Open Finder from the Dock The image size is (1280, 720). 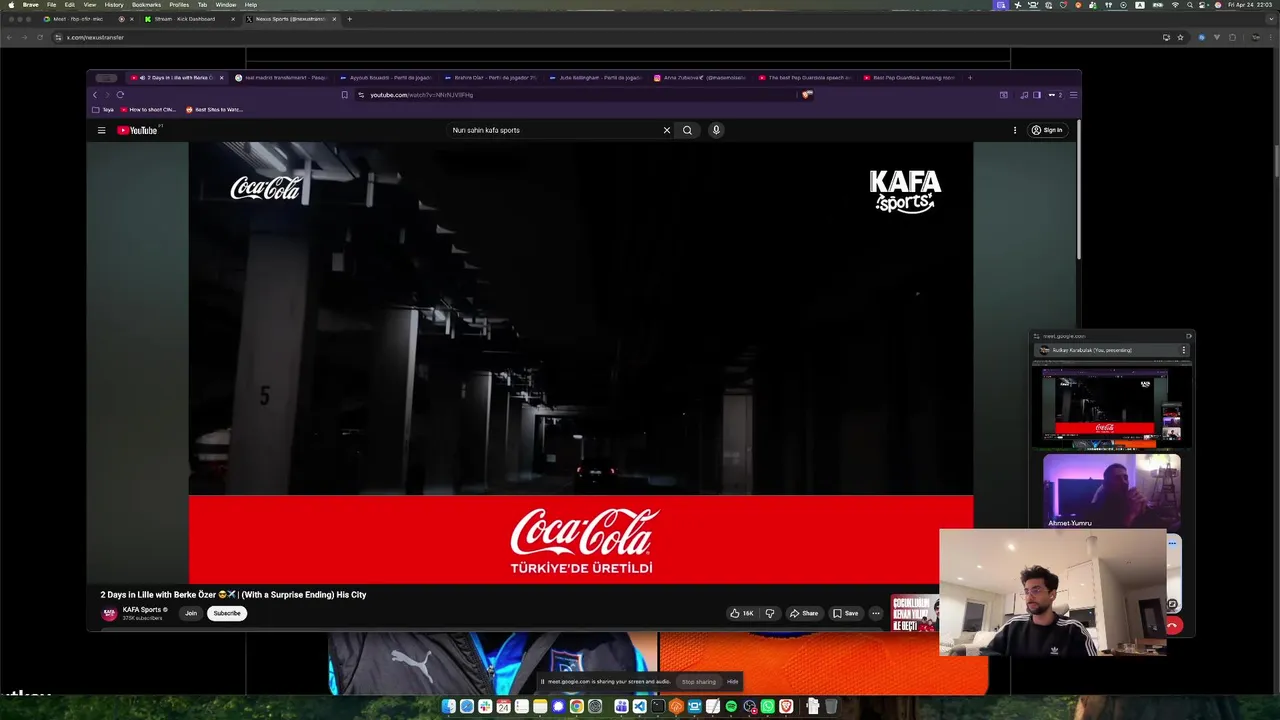click(448, 707)
